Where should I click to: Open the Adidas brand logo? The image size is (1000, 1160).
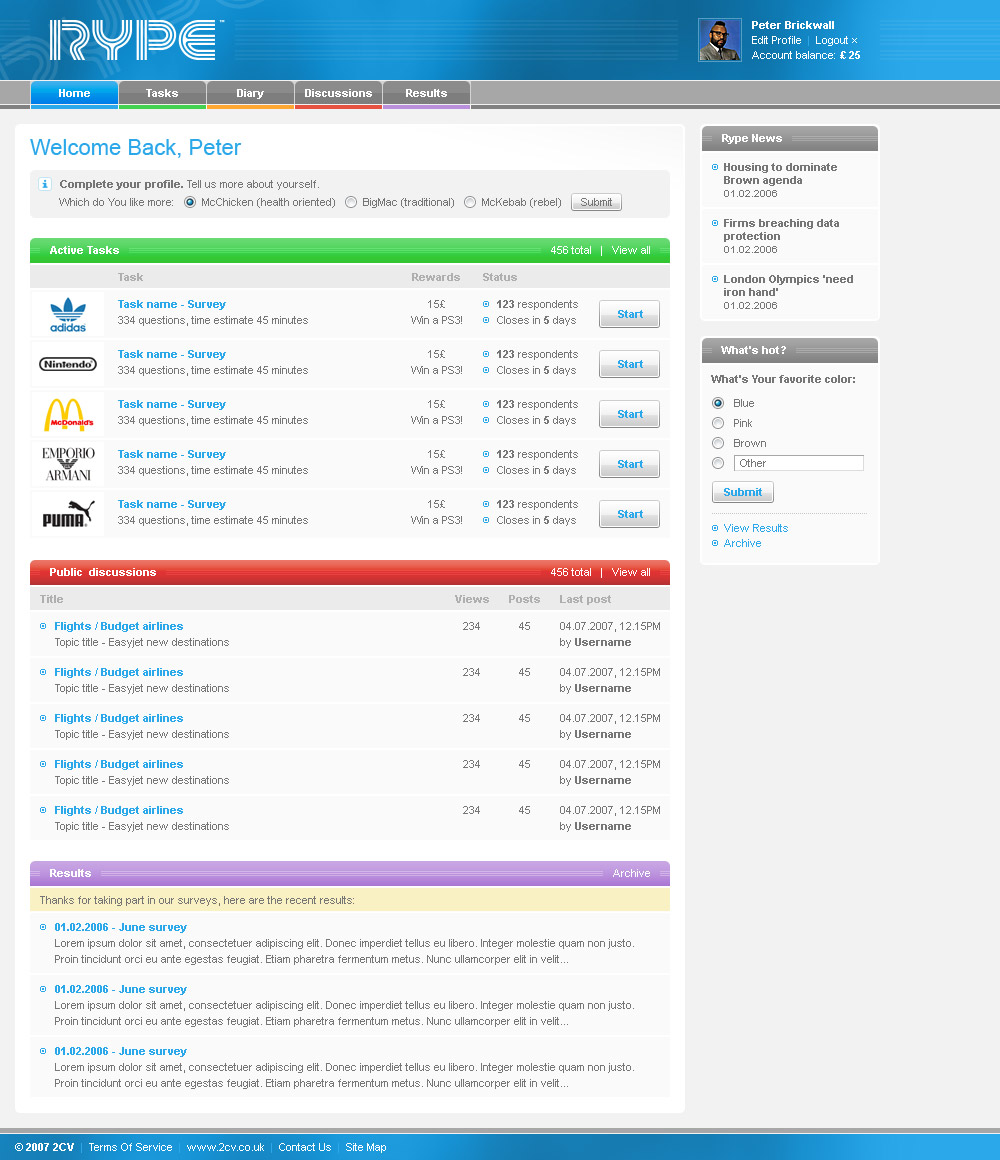(68, 314)
